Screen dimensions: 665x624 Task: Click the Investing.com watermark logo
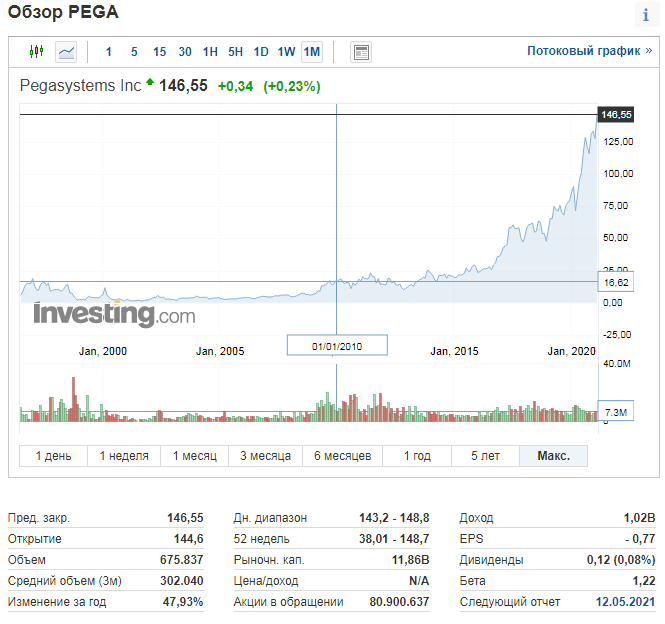(x=113, y=314)
